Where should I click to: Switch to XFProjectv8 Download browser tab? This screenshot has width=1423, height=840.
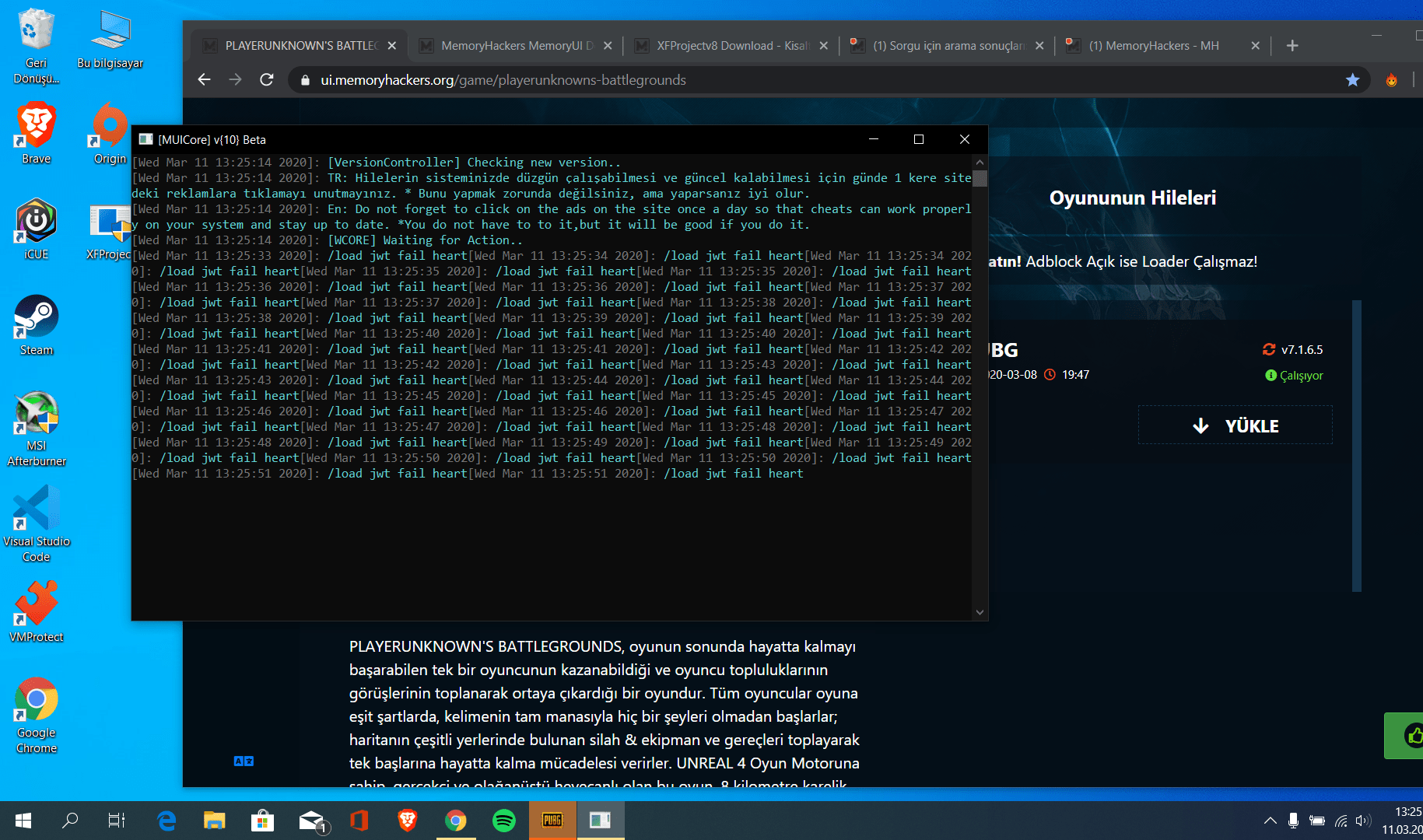731,46
